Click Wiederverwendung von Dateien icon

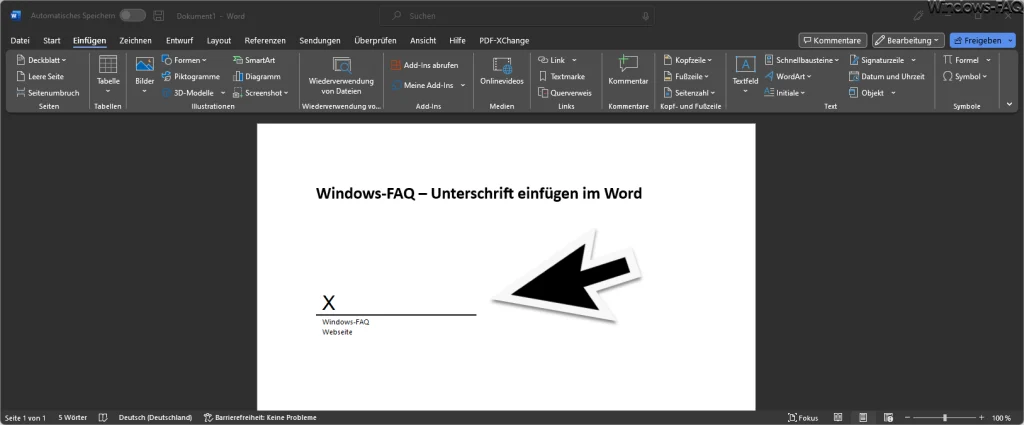341,65
